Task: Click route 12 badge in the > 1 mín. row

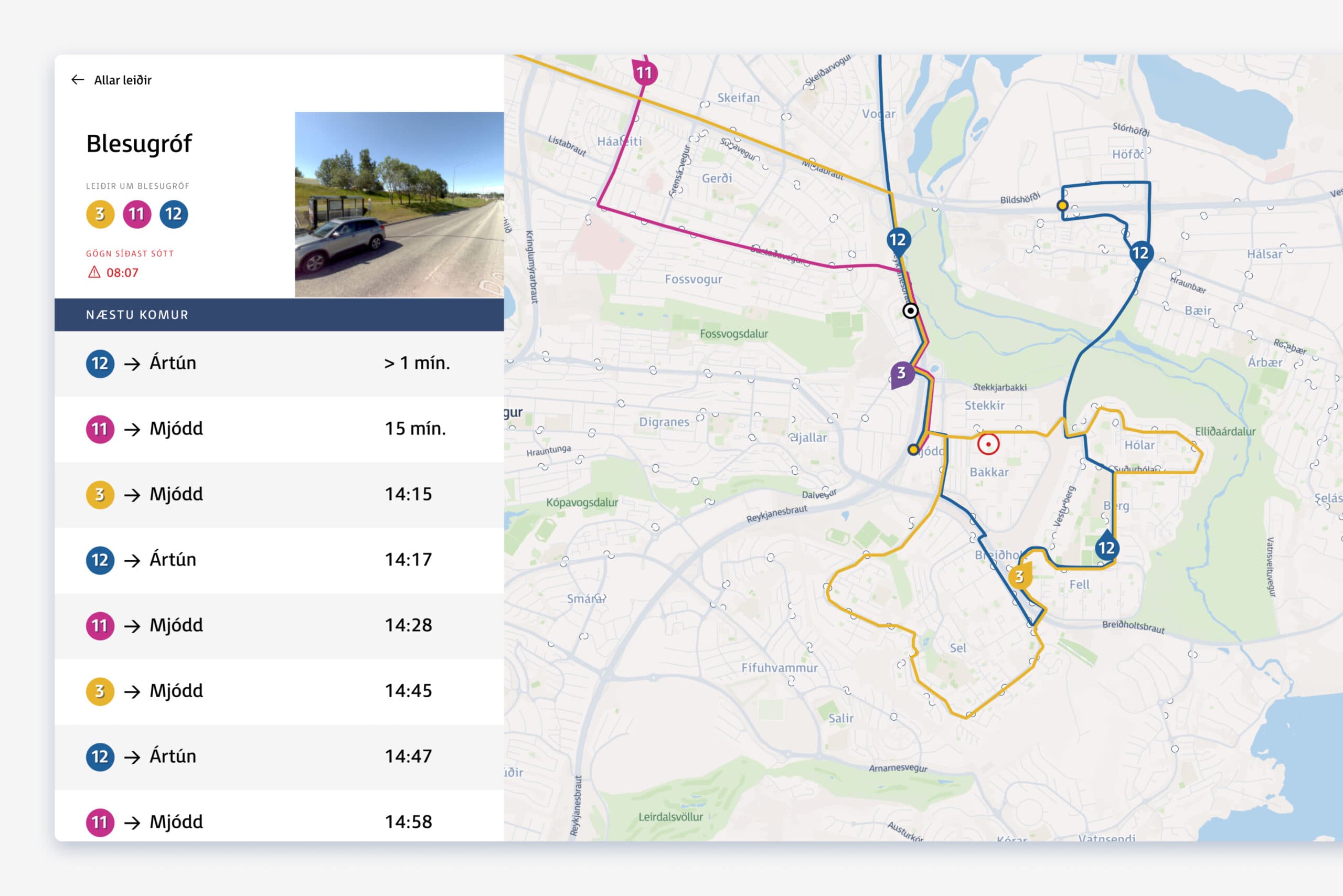Action: [x=100, y=364]
